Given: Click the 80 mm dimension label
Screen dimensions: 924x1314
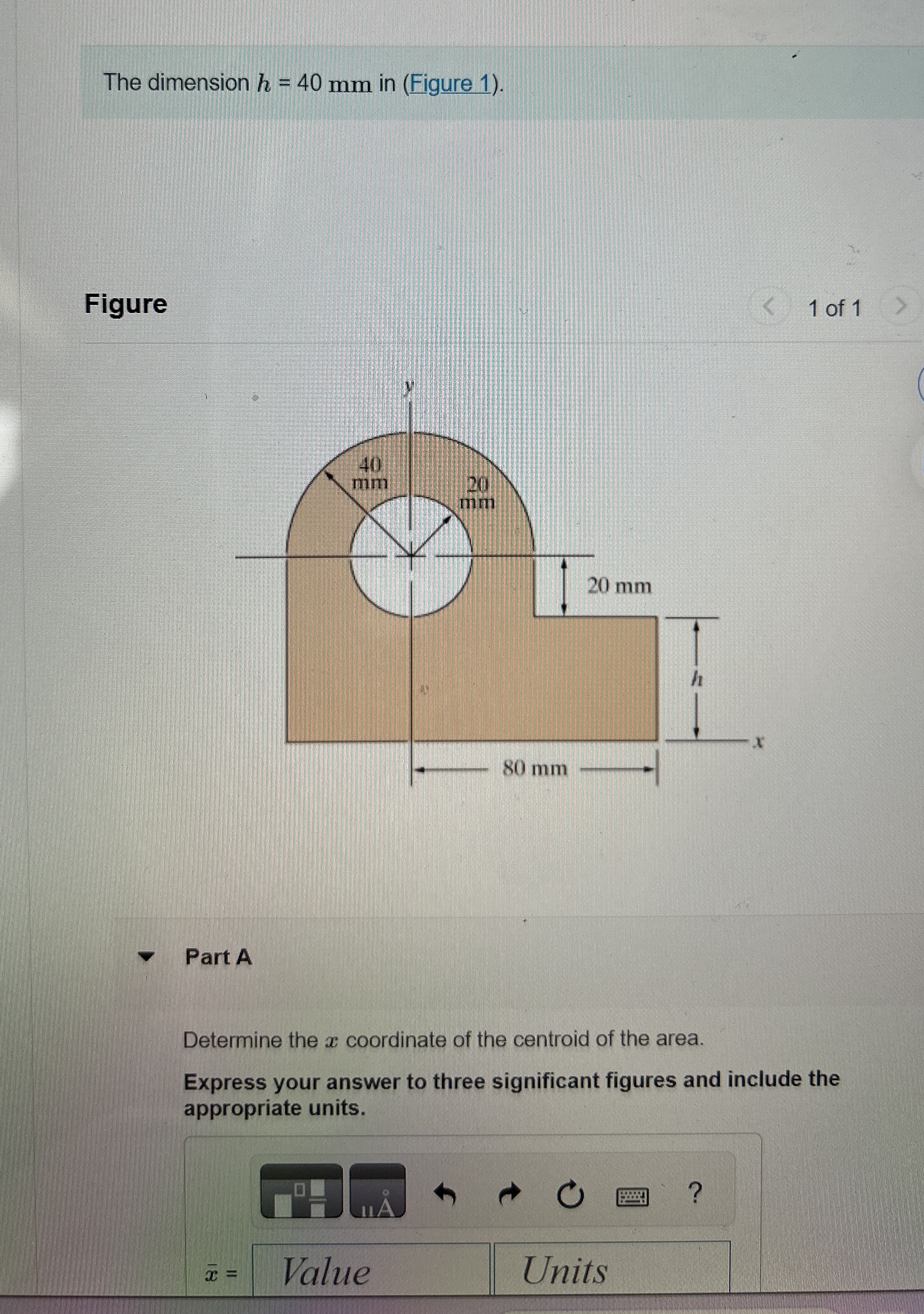Looking at the screenshot, I should click(x=534, y=769).
